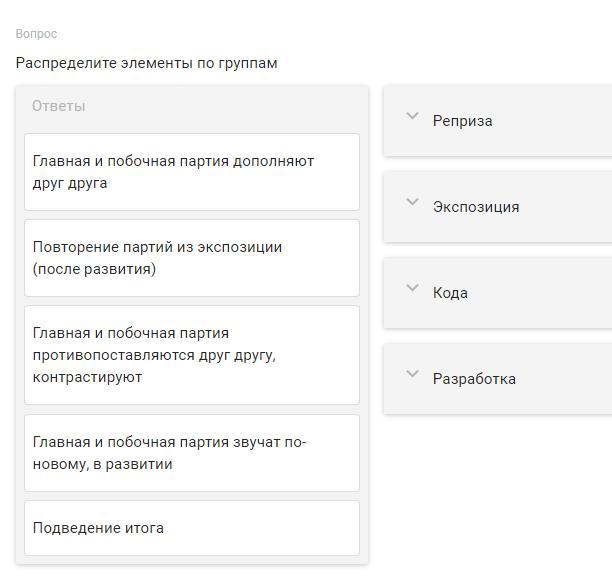612x586 pixels.
Task: Expand the Экспозиция group chevron
Action: (411, 203)
